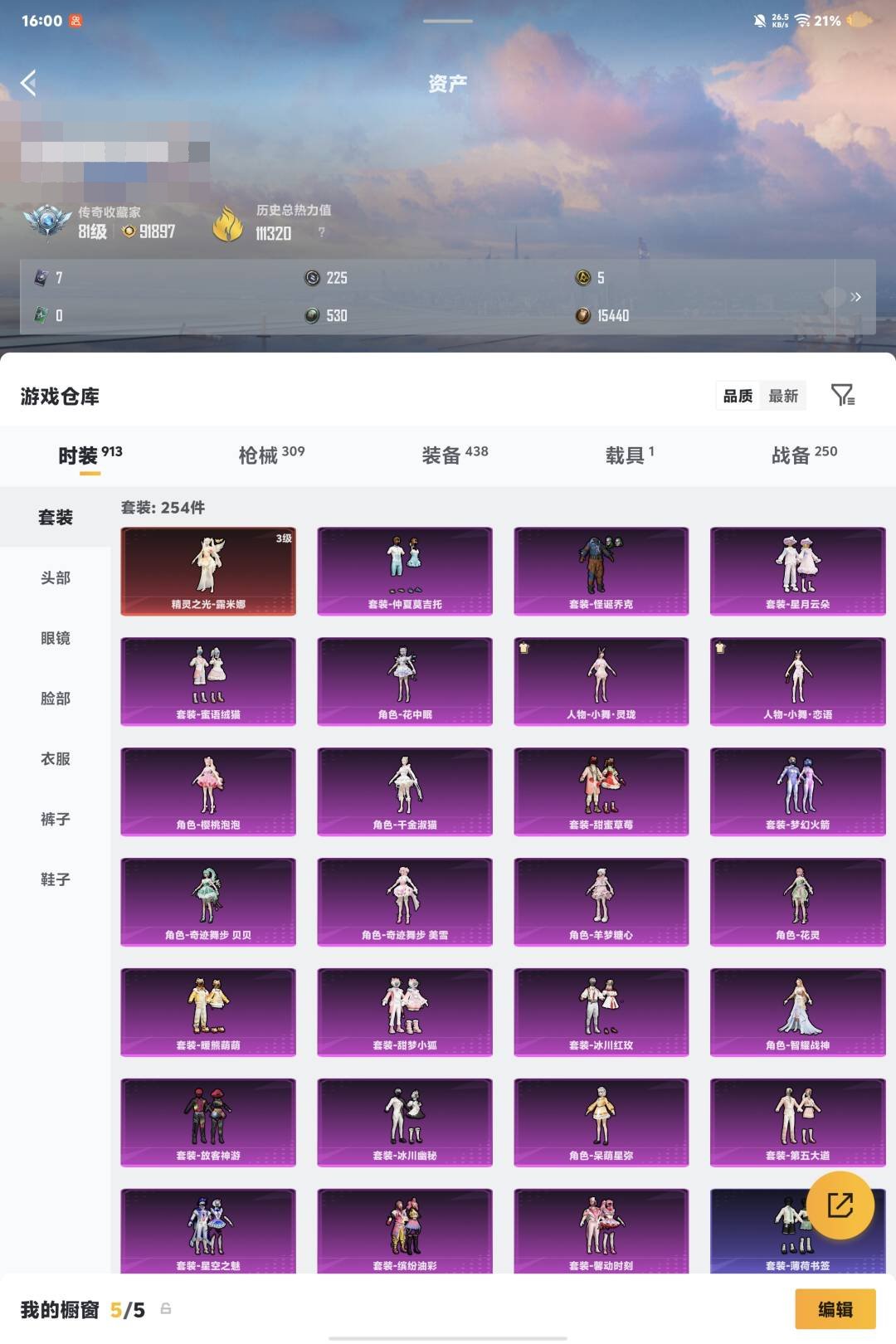Select the 套装 sidebar category
The image size is (896, 1344).
[56, 517]
